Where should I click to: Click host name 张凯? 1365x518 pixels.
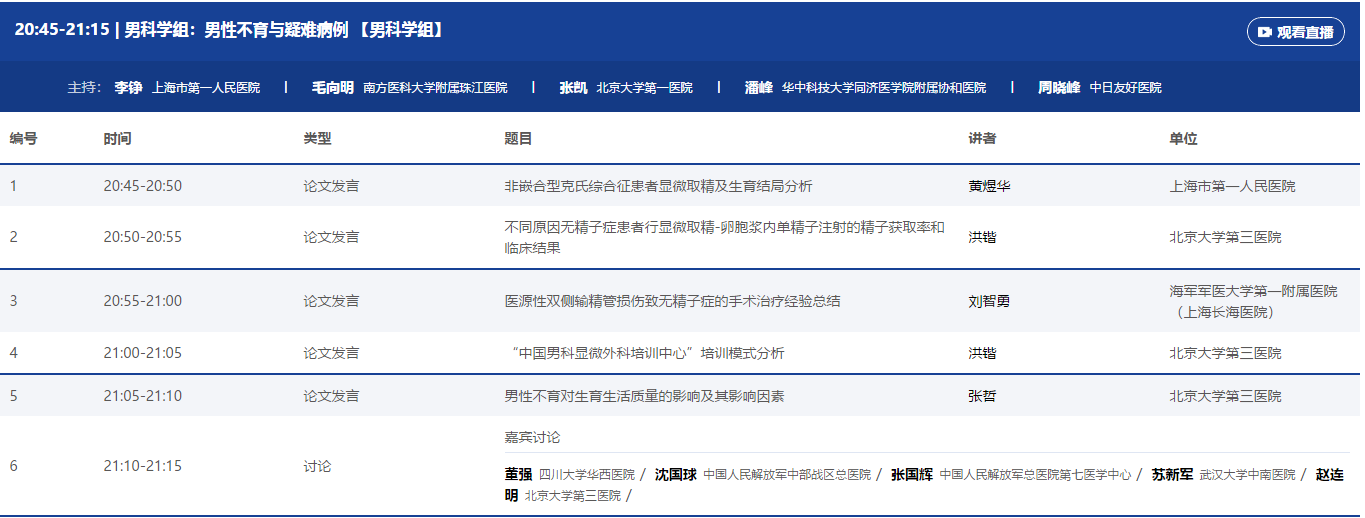[573, 88]
